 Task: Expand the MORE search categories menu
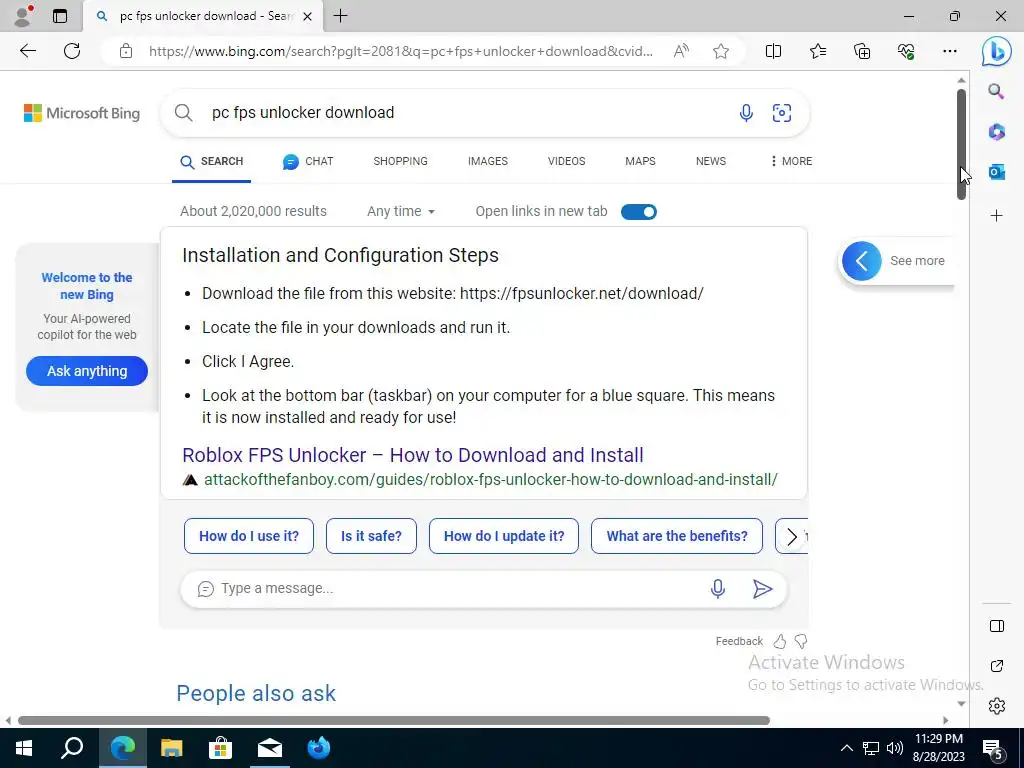coord(791,161)
